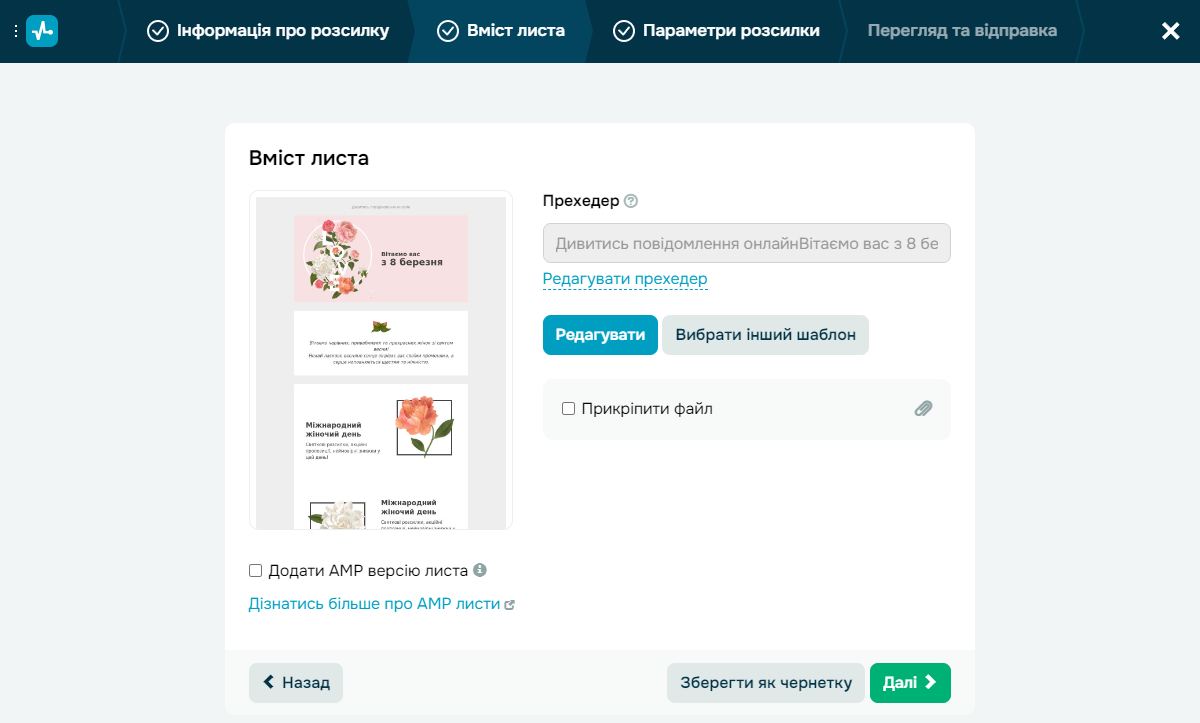1200x723 pixels.
Task: Toggle Додати AMP версію листа
Action: pyautogui.click(x=257, y=570)
